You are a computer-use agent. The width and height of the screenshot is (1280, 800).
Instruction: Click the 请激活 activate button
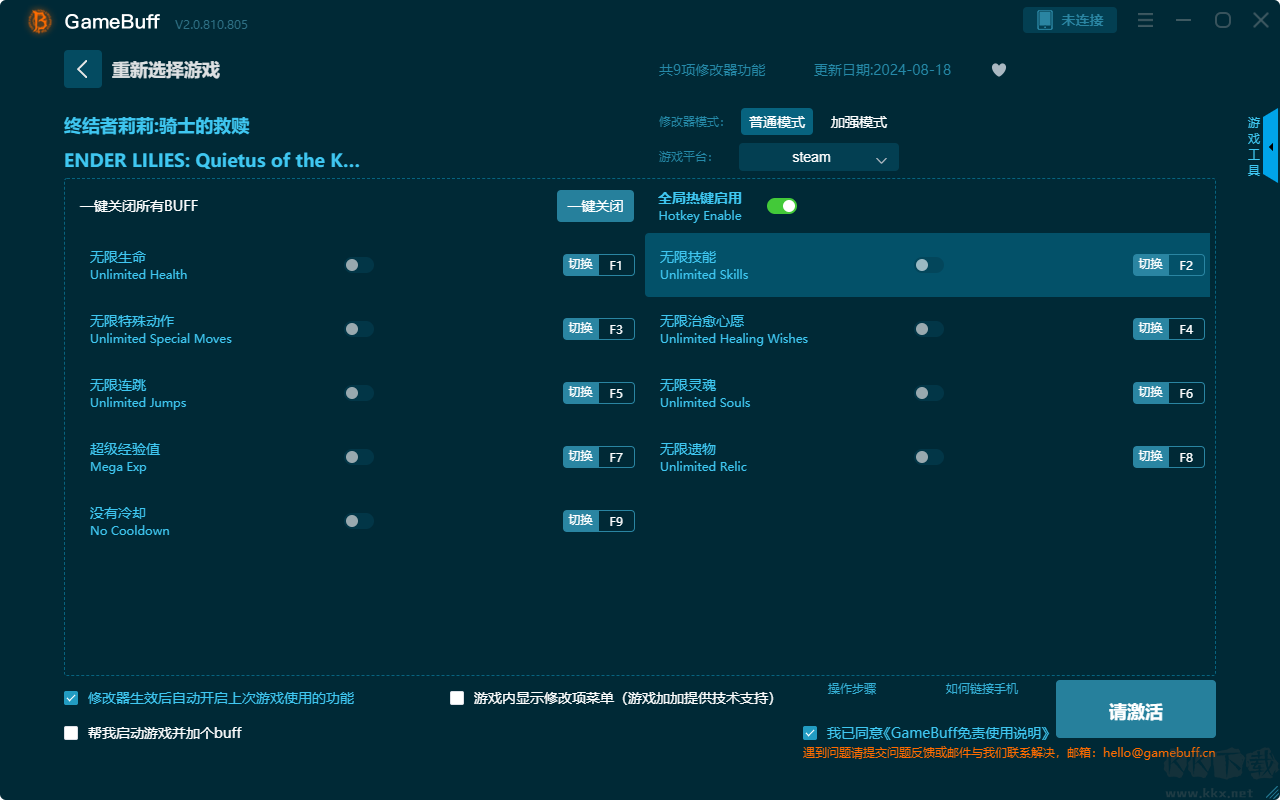pos(1136,710)
